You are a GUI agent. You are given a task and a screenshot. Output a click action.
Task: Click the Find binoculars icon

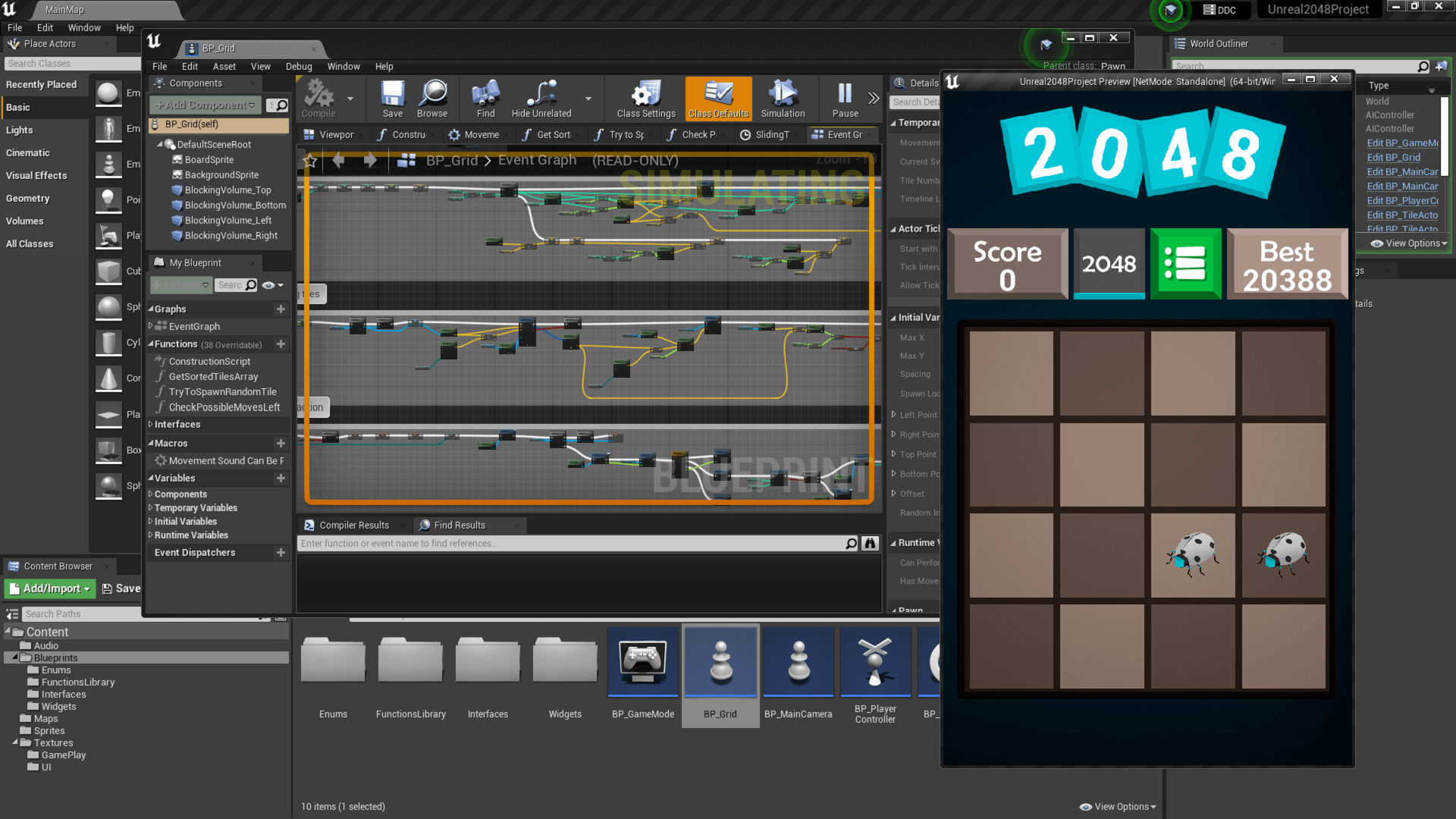485,99
